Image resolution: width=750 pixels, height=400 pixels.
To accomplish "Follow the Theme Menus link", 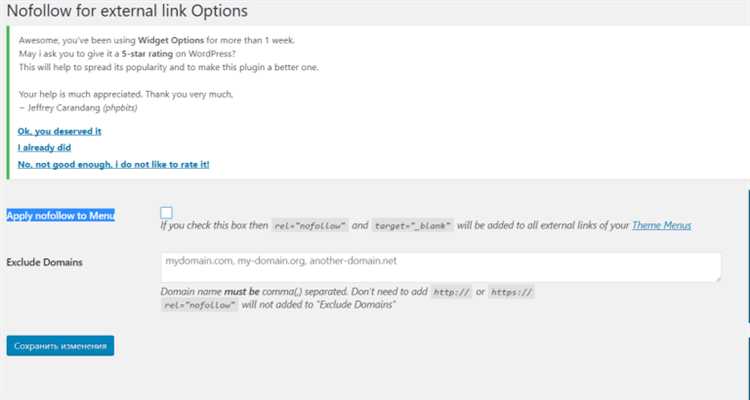I will tap(662, 225).
